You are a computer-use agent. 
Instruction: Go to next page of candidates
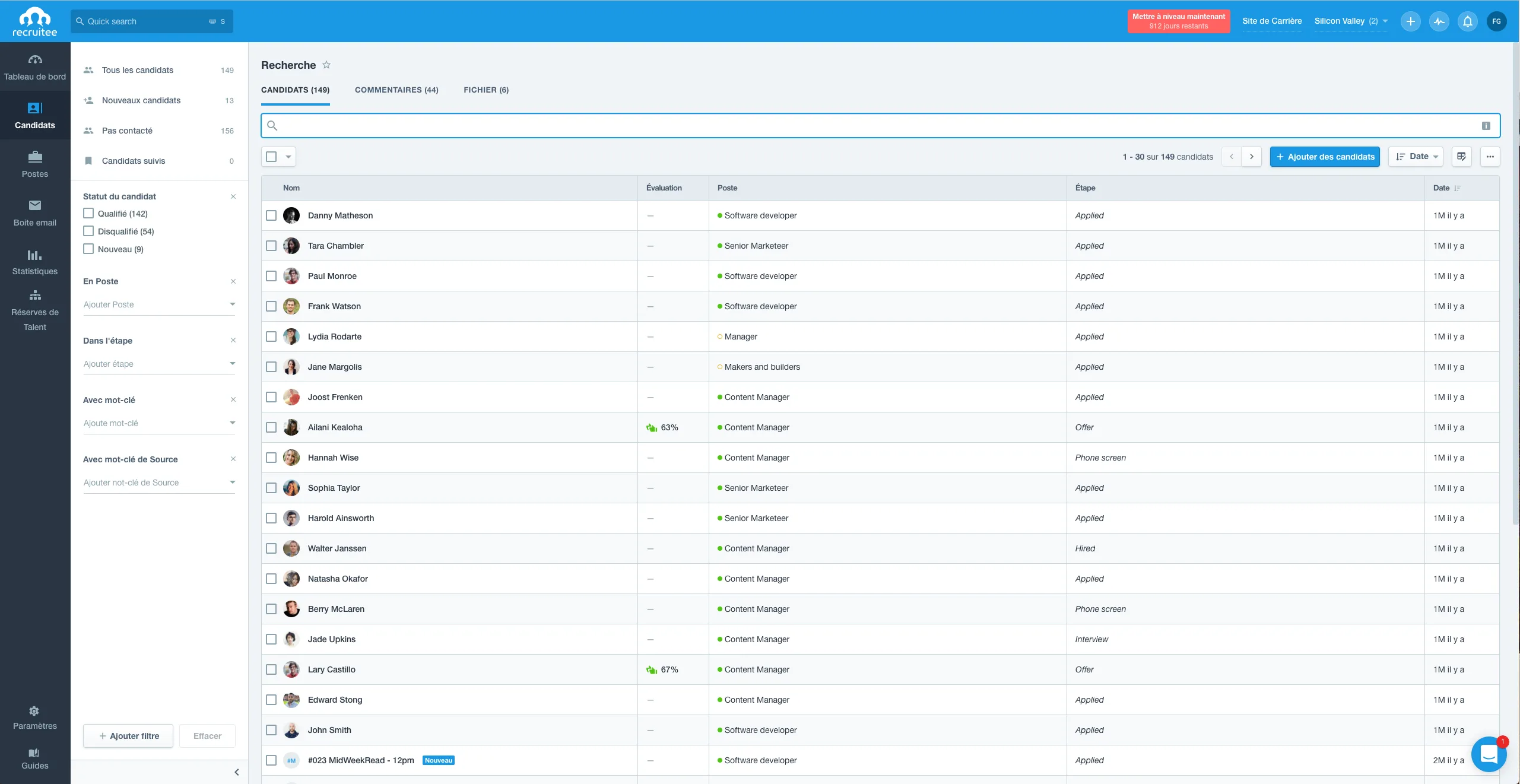1252,157
